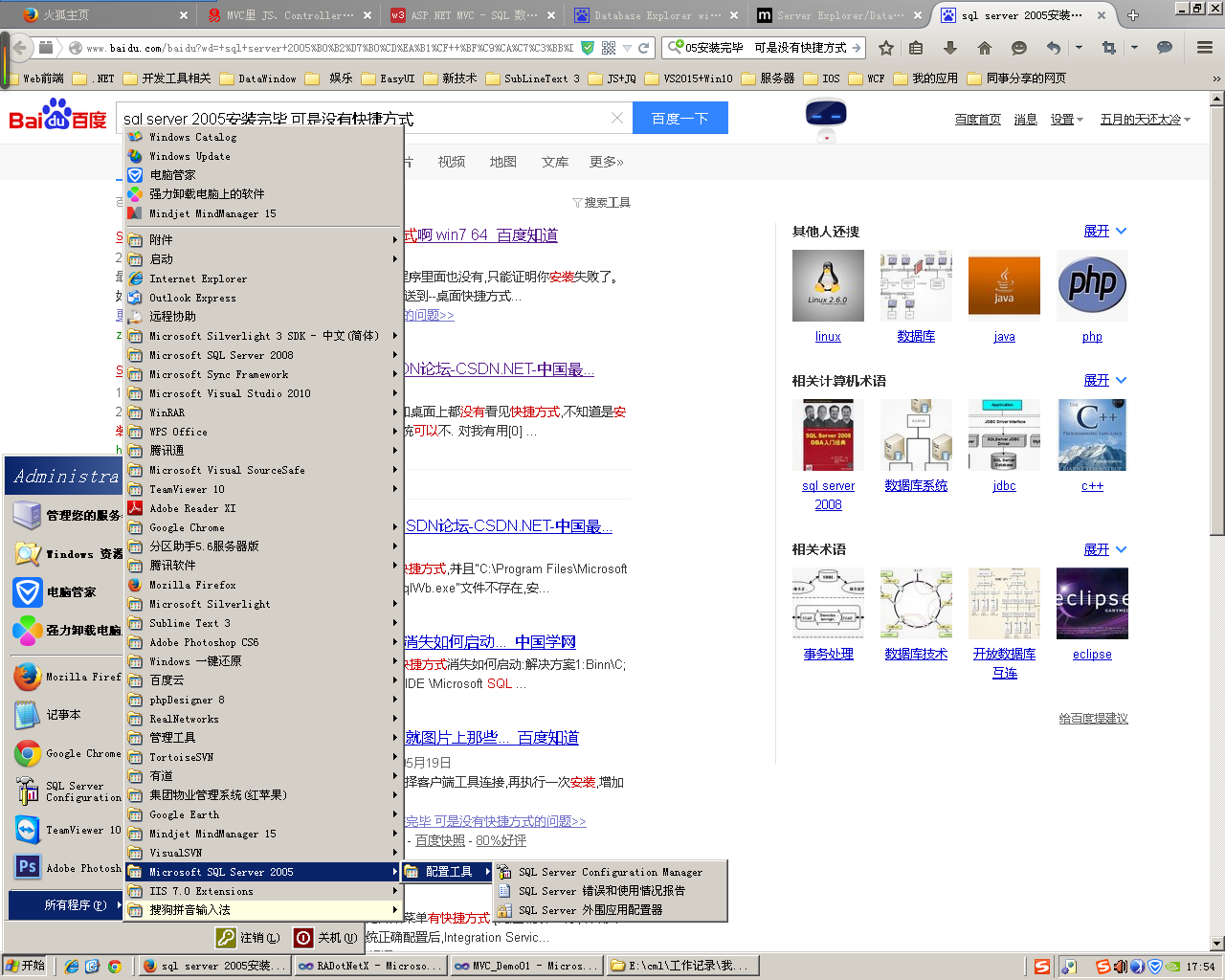Open the 地图 search category
This screenshot has height=980, width=1225.
pyautogui.click(x=503, y=162)
